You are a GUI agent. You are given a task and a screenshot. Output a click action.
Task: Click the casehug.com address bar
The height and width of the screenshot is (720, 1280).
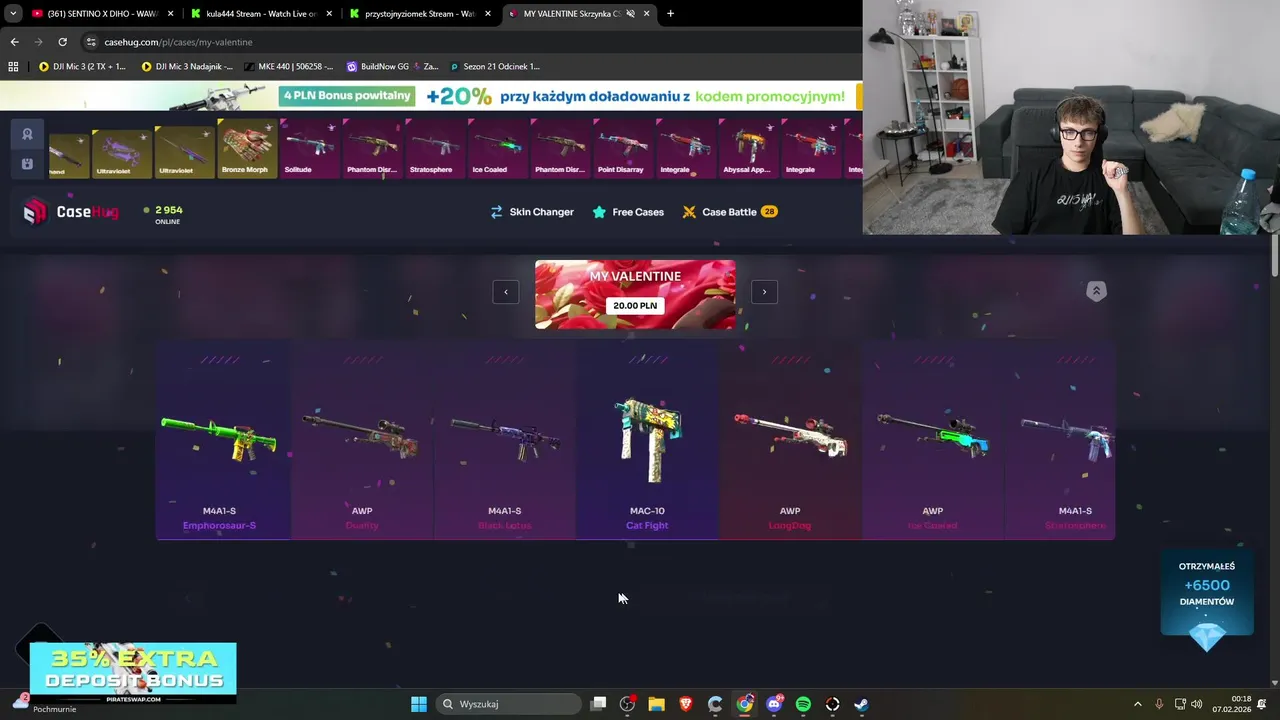click(470, 42)
